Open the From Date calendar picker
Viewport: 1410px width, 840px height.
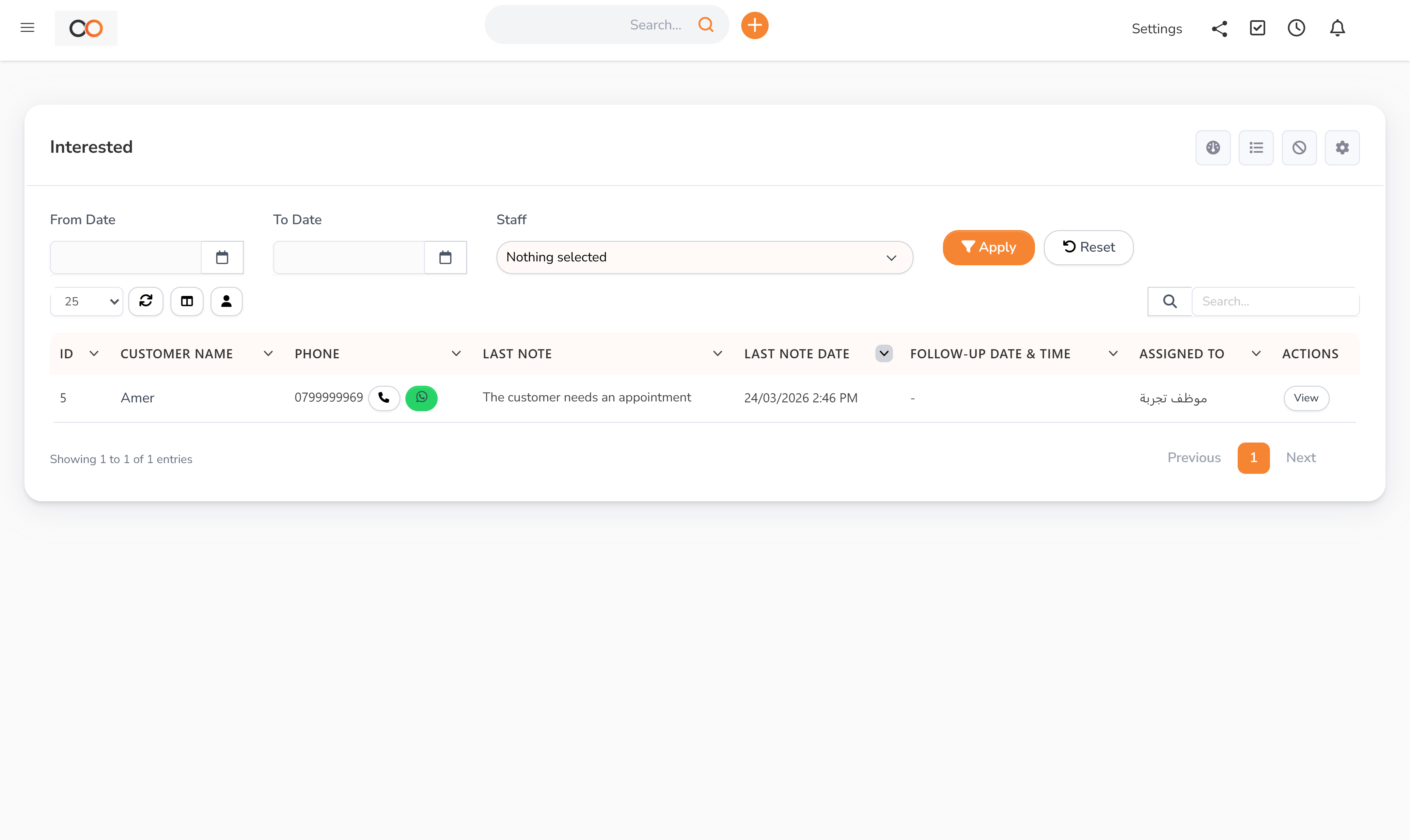222,257
